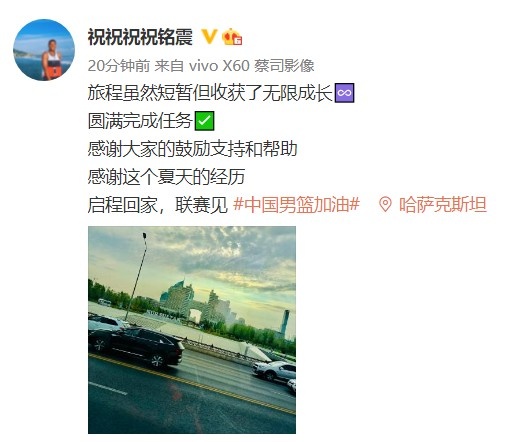Click the line 感谢这个夏天的经历
The image size is (510, 442).
pos(166,177)
